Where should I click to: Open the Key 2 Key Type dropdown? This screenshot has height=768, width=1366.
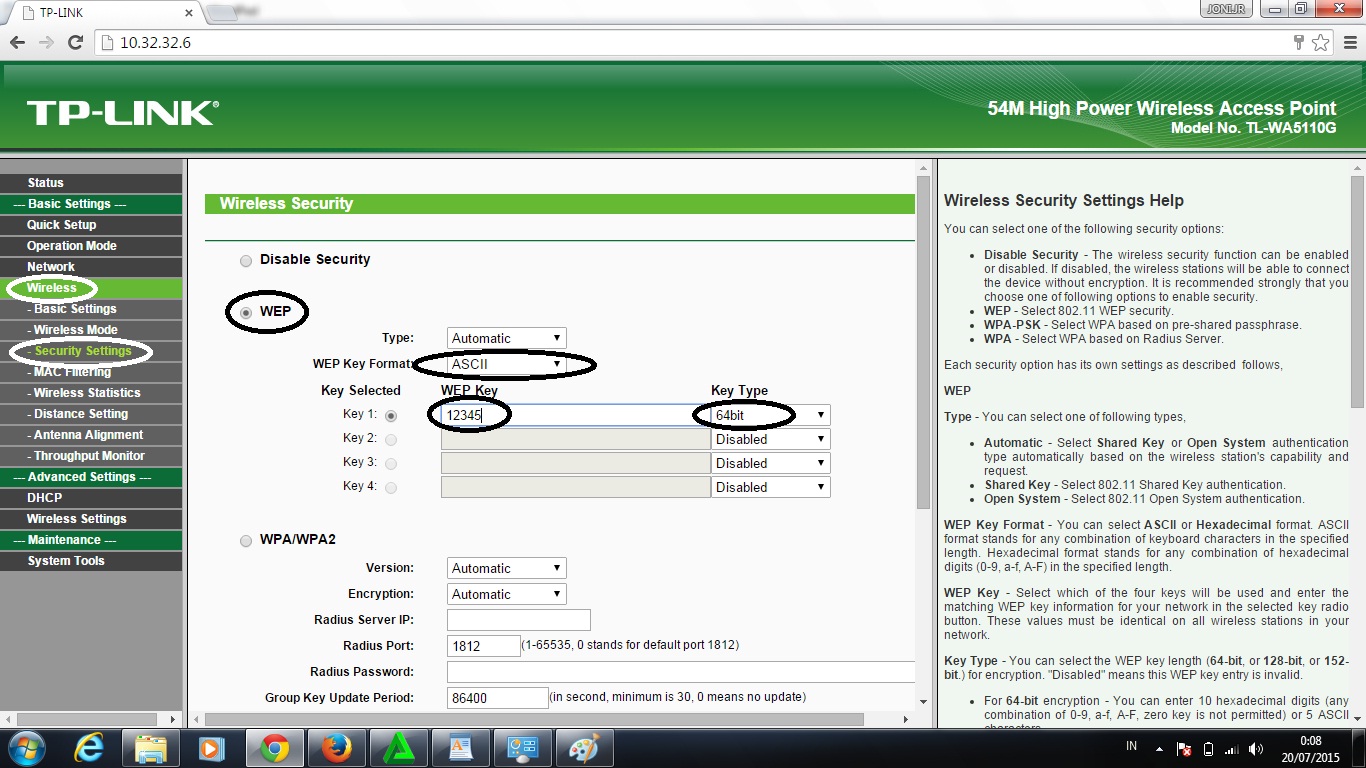[771, 439]
